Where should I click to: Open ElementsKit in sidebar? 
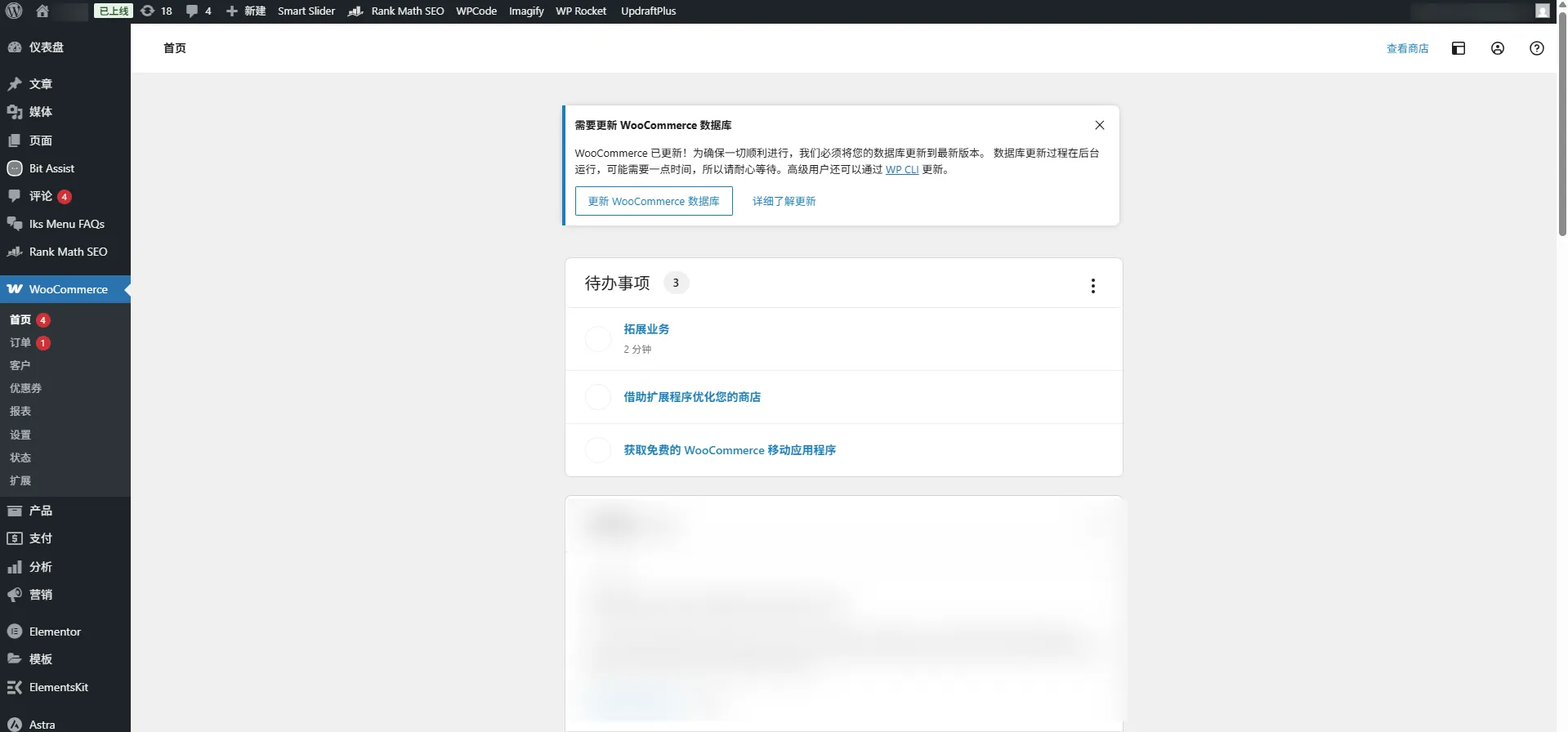pyautogui.click(x=65, y=687)
